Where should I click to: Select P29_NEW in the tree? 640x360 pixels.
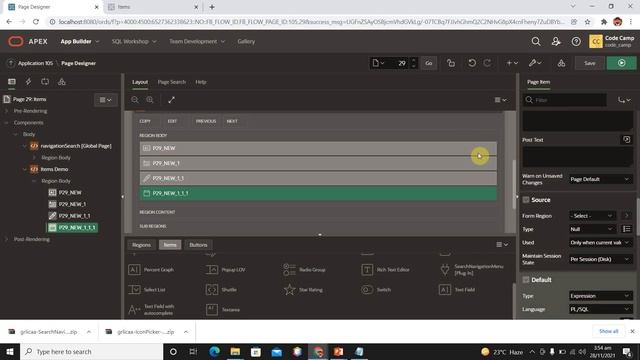[x=70, y=192]
